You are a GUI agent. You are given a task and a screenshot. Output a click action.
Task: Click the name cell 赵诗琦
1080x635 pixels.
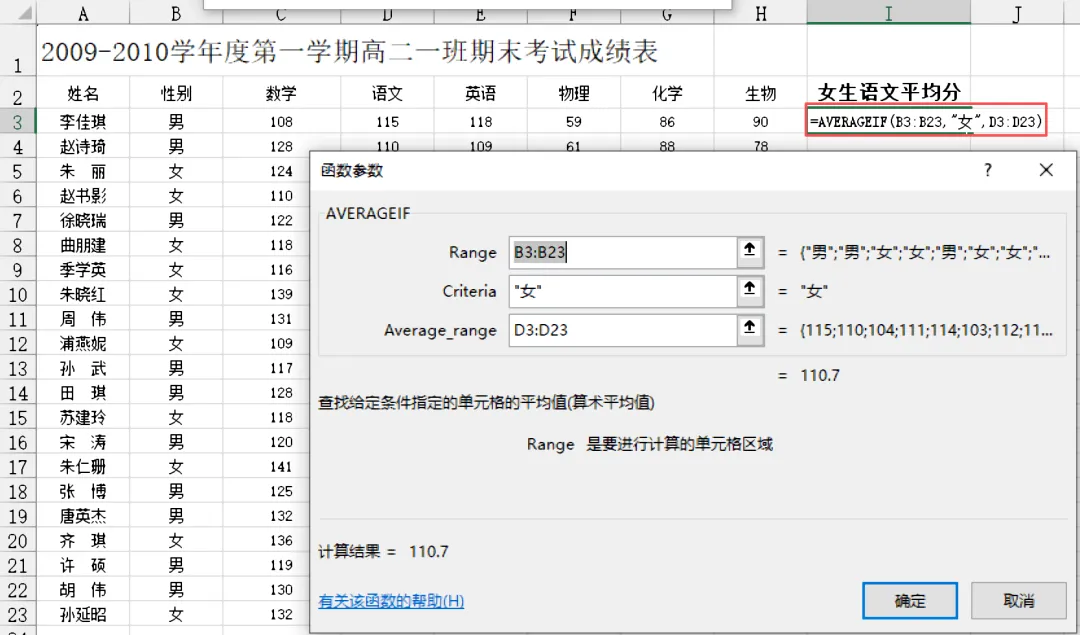click(x=83, y=147)
